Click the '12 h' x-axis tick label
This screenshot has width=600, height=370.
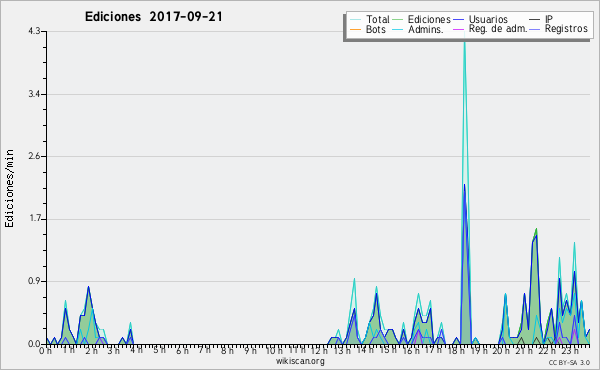(x=319, y=350)
